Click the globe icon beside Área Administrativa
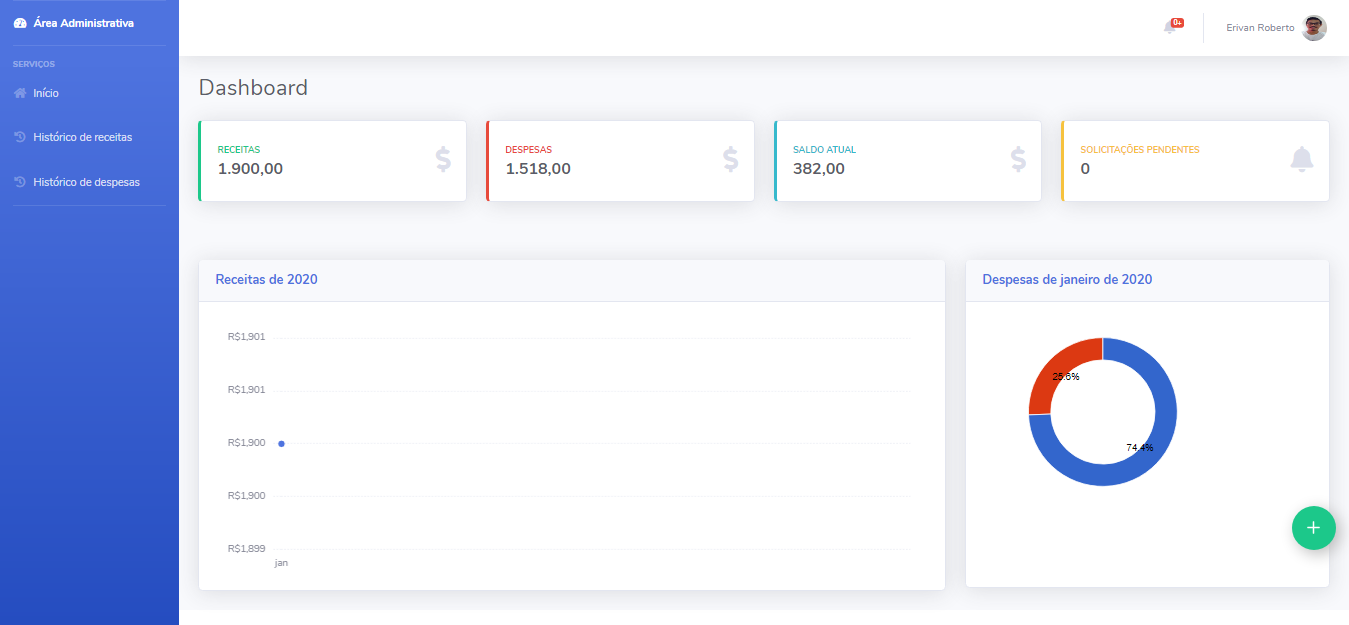This screenshot has width=1349, height=625. pos(19,21)
